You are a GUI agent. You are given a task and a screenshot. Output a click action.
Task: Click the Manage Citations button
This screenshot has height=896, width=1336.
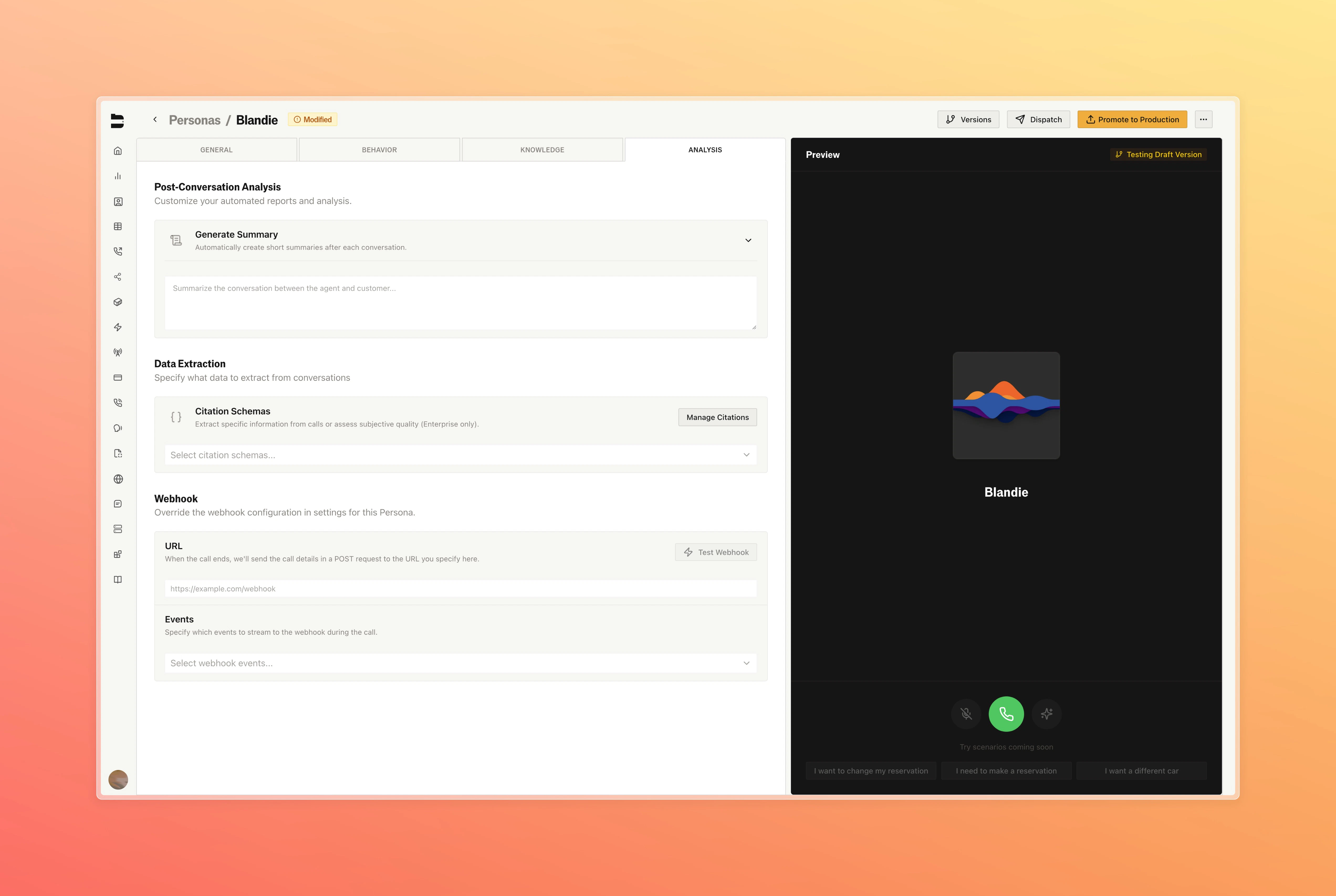click(717, 417)
